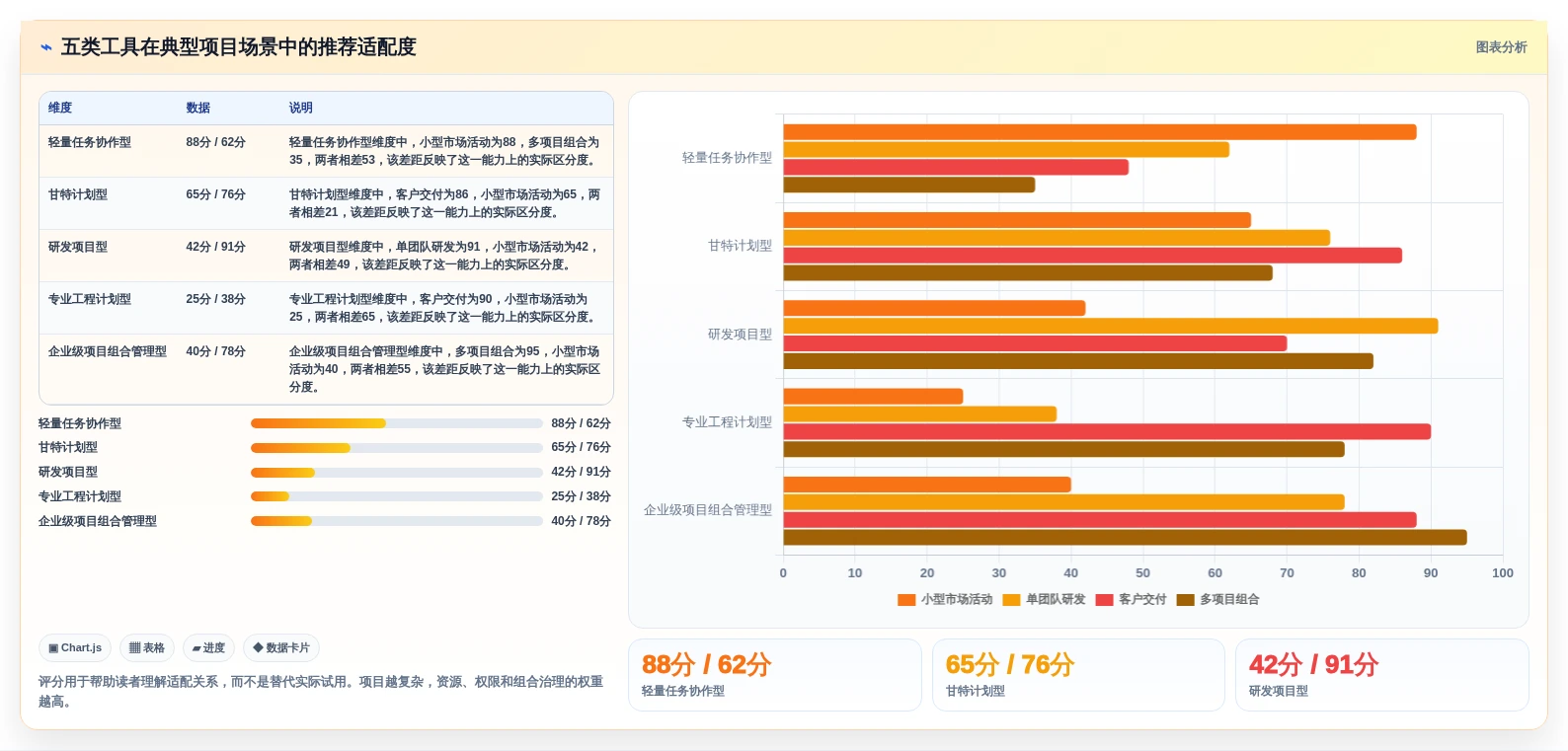1568x751 pixels.
Task: Click chart axis label 轻量任务协作型
Action: pos(727,158)
